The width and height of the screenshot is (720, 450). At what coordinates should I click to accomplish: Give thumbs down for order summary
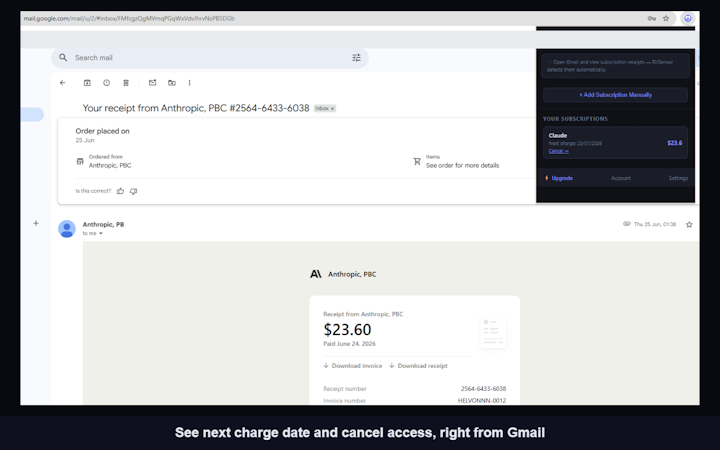point(134,191)
